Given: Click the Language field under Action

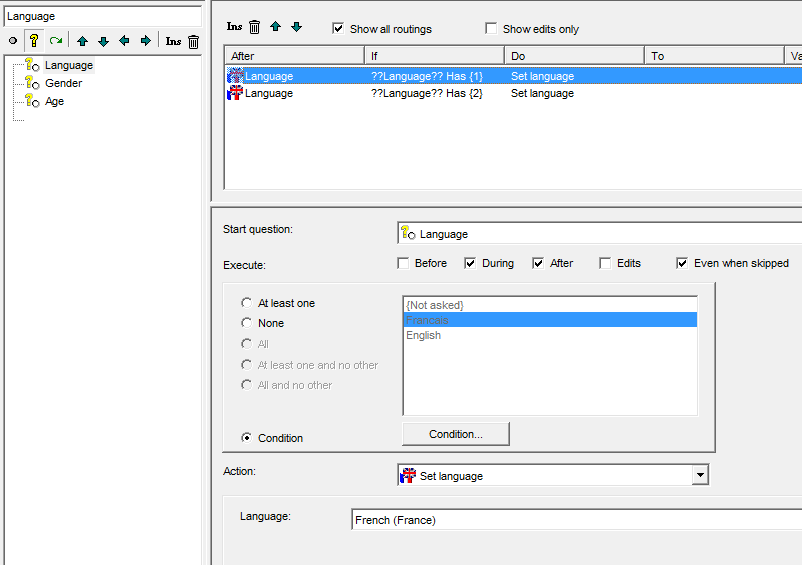Looking at the screenshot, I should click(576, 520).
